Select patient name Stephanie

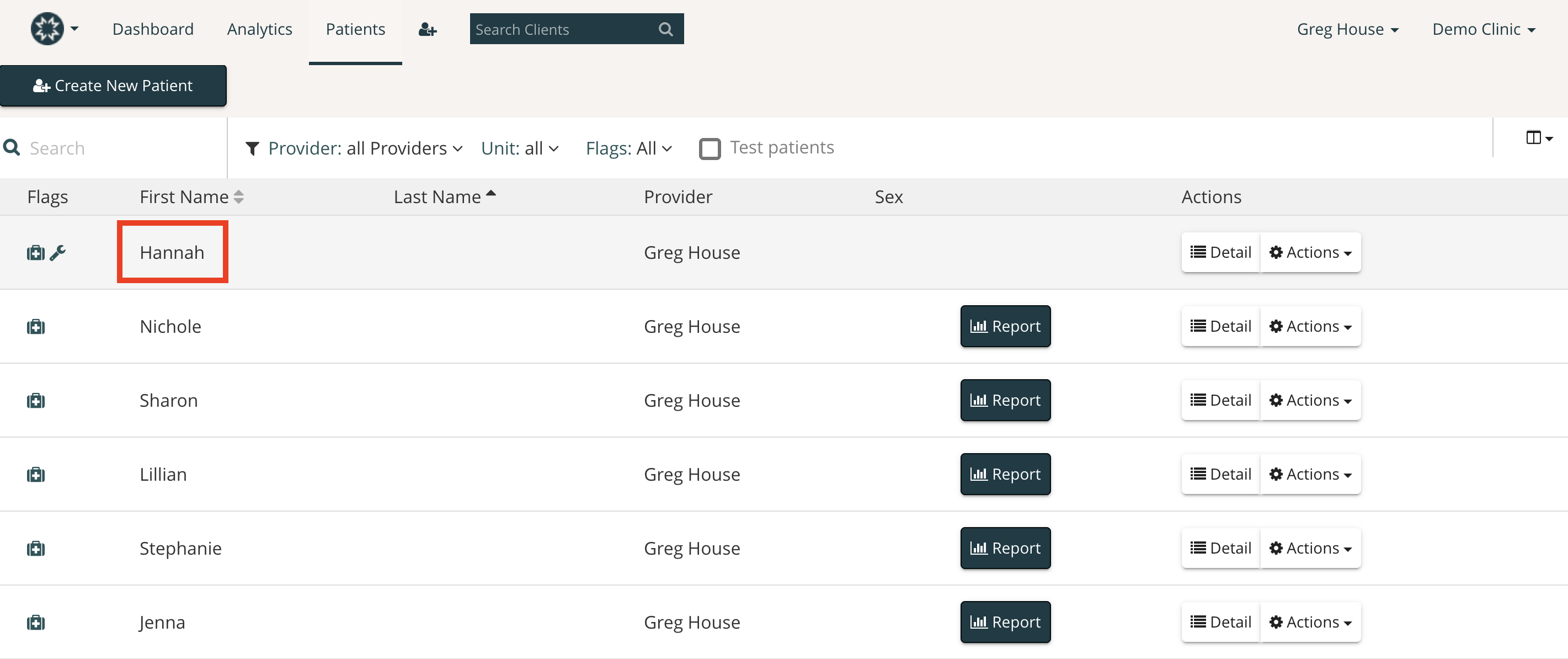[x=180, y=548]
